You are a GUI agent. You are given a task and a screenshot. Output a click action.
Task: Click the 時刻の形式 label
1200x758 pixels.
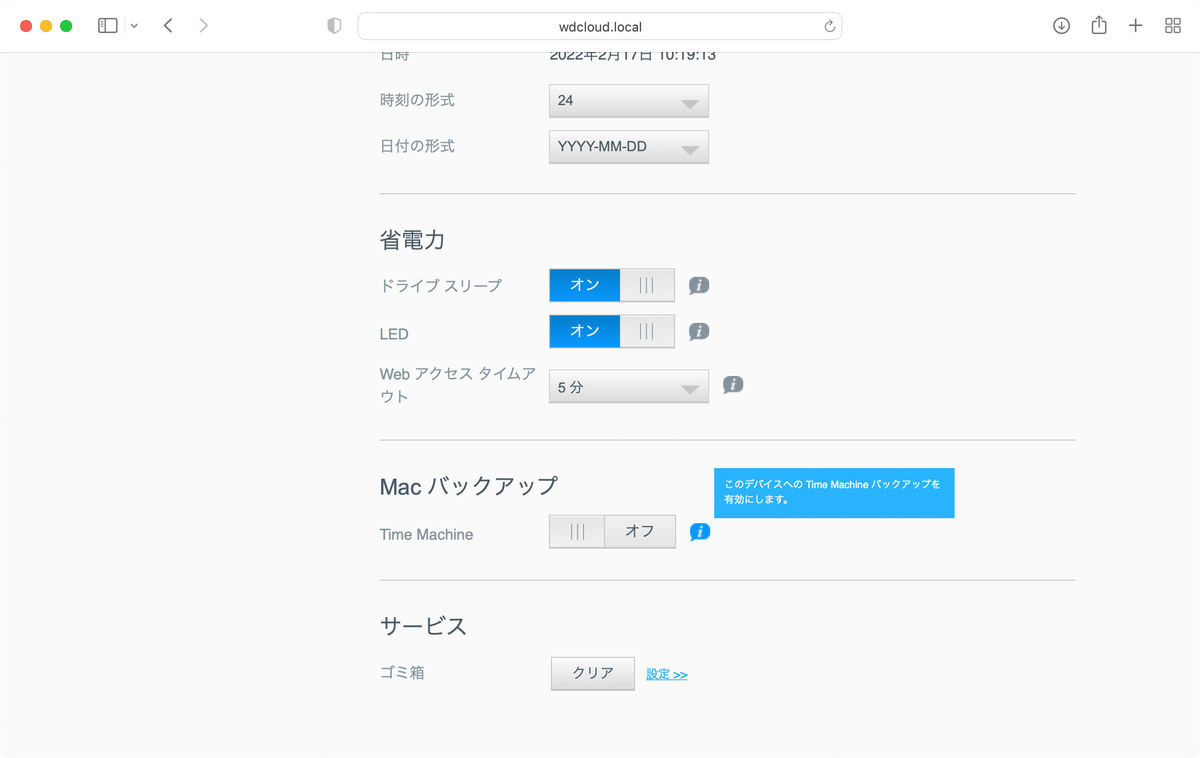pos(417,100)
